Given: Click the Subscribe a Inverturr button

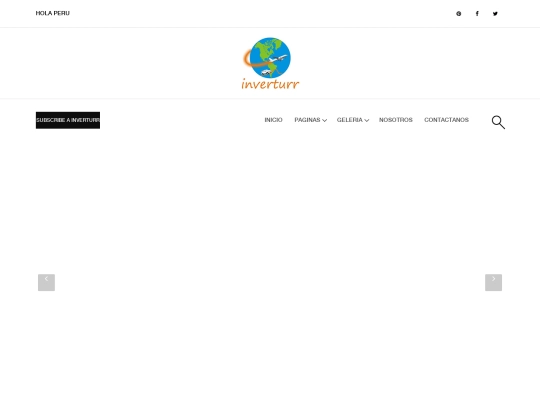Looking at the screenshot, I should tap(68, 120).
